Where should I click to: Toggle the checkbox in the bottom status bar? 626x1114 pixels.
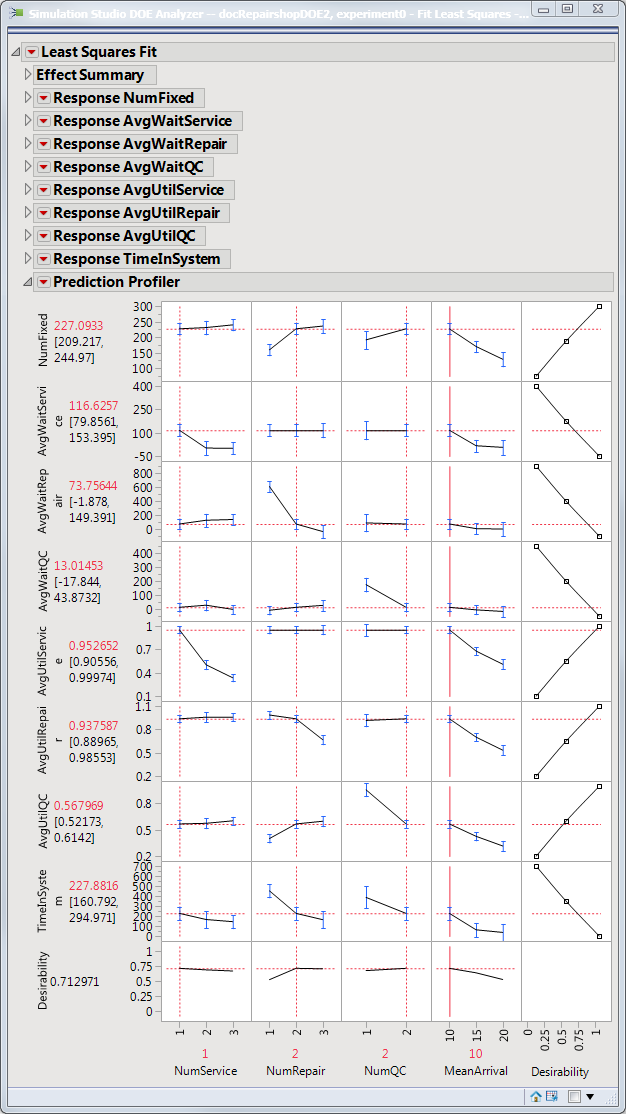[574, 1096]
